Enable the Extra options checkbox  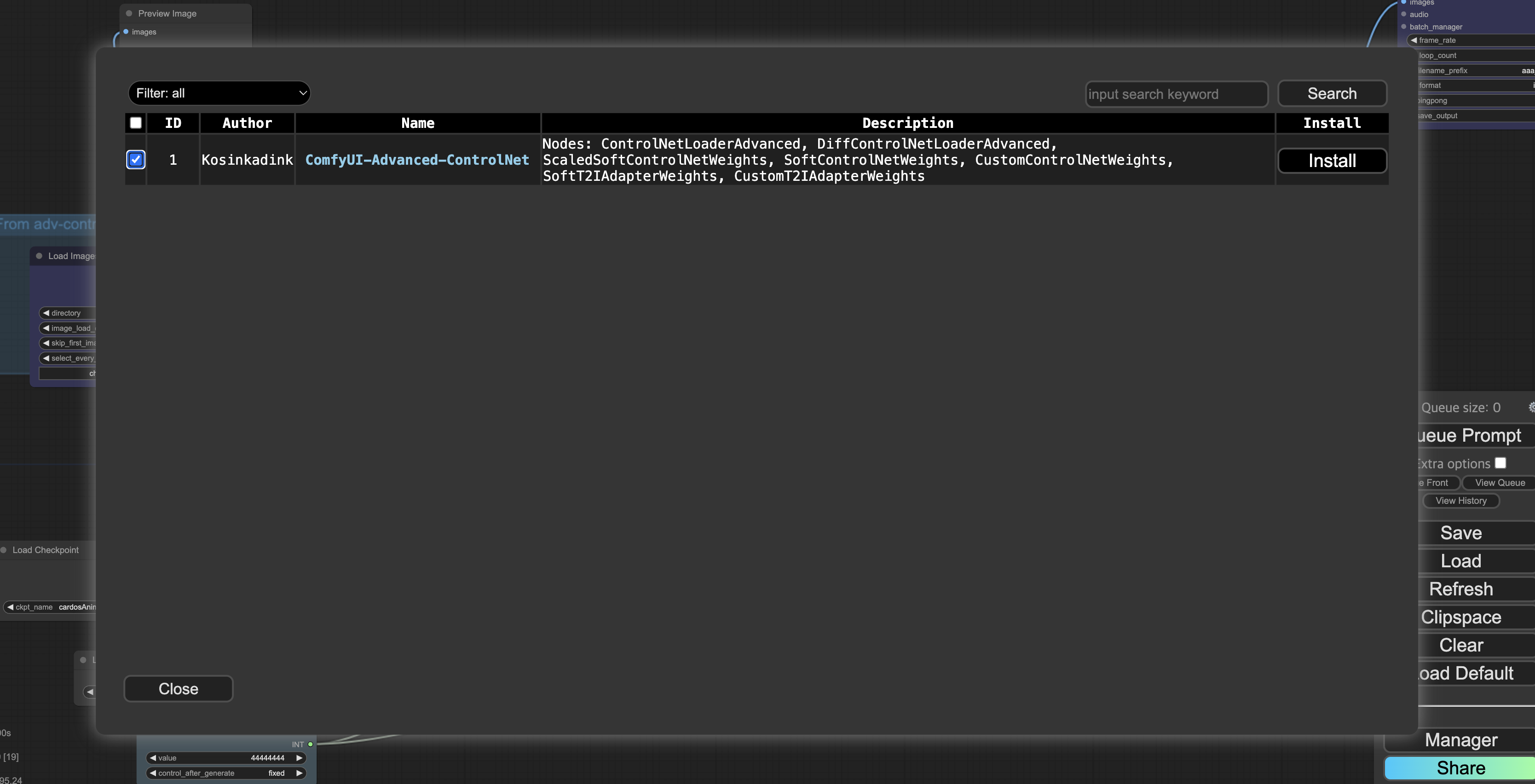point(1500,463)
